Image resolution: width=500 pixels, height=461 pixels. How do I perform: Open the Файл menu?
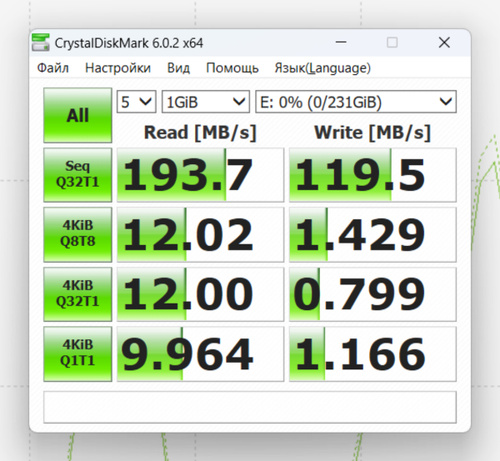tap(53, 68)
